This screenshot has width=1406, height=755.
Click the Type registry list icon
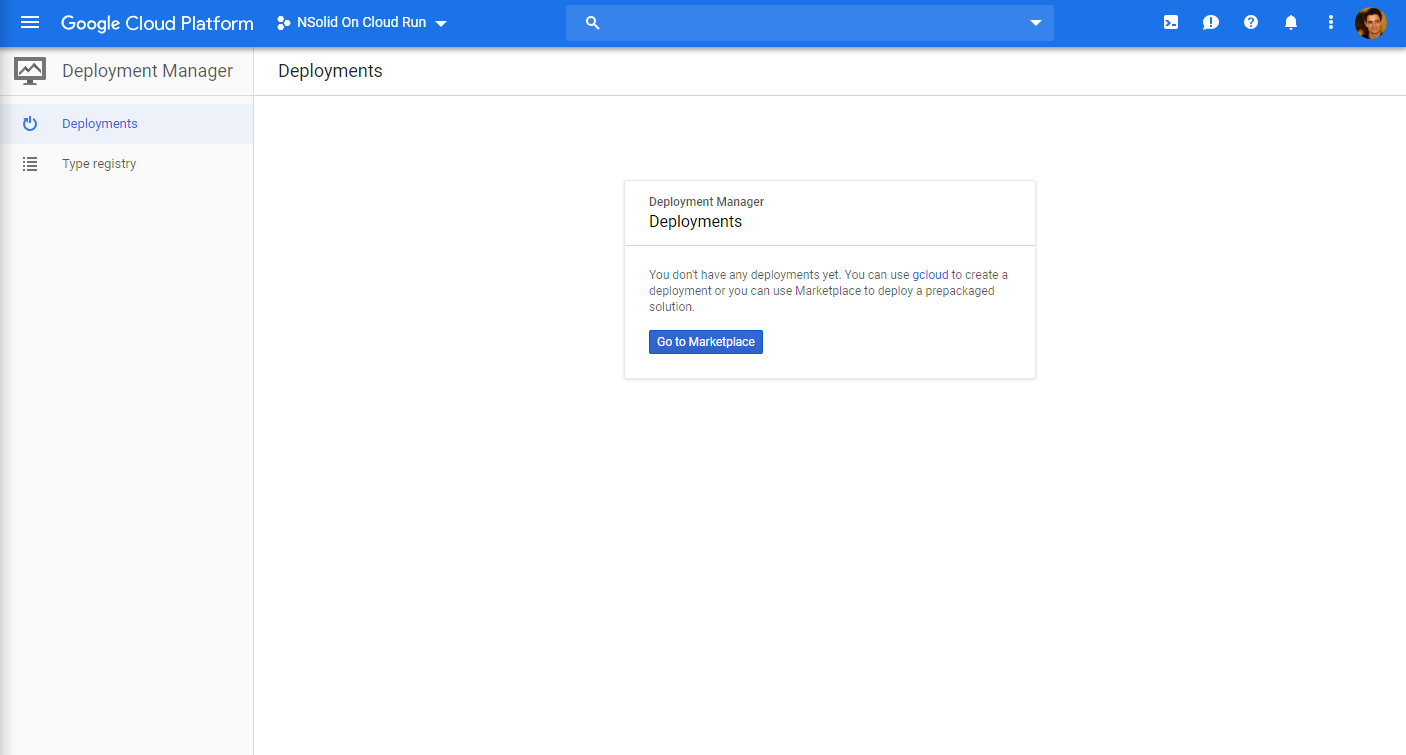click(x=30, y=164)
